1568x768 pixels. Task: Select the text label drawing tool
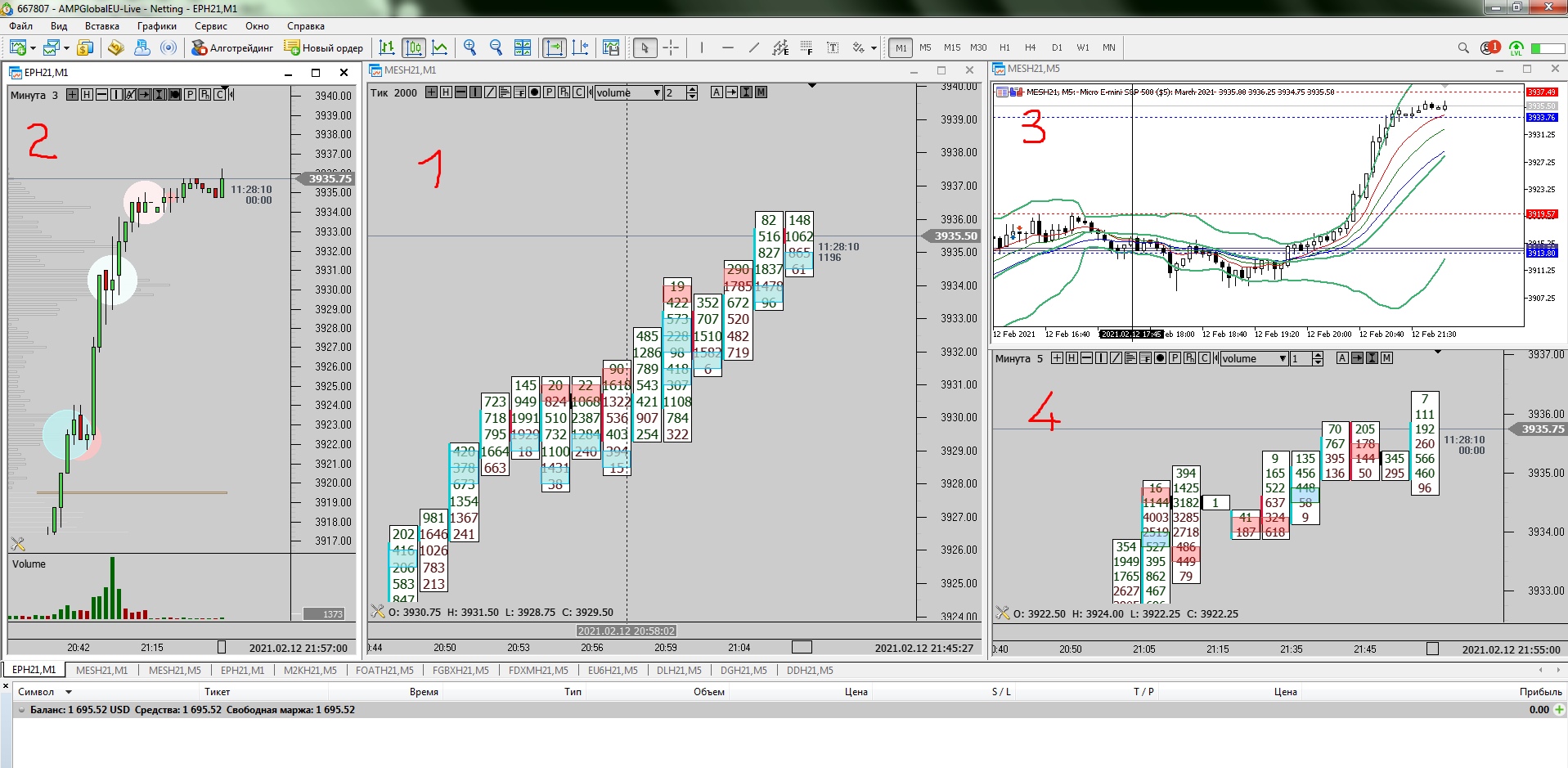tap(833, 47)
